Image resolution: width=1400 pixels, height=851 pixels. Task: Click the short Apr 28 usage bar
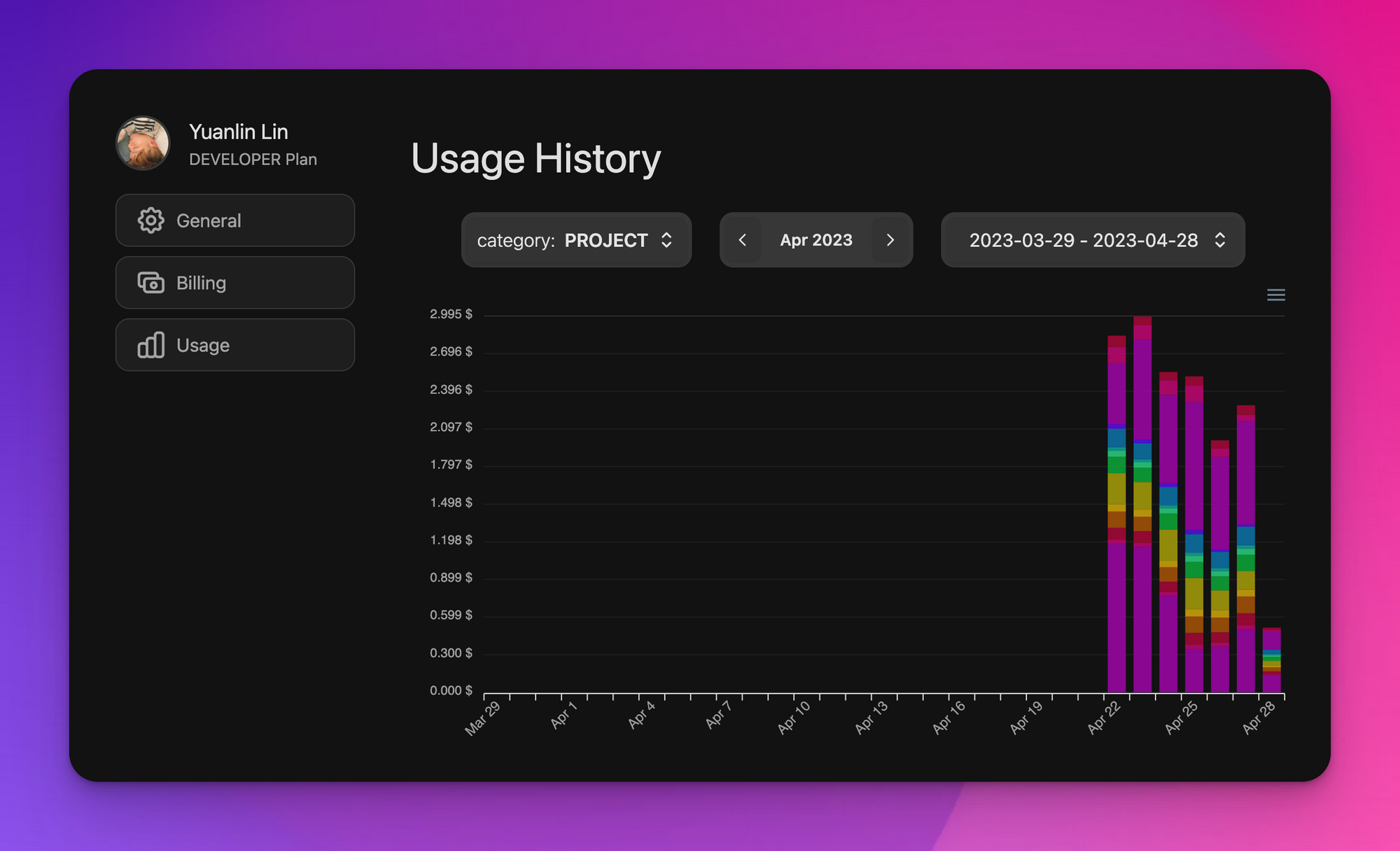(1271, 661)
